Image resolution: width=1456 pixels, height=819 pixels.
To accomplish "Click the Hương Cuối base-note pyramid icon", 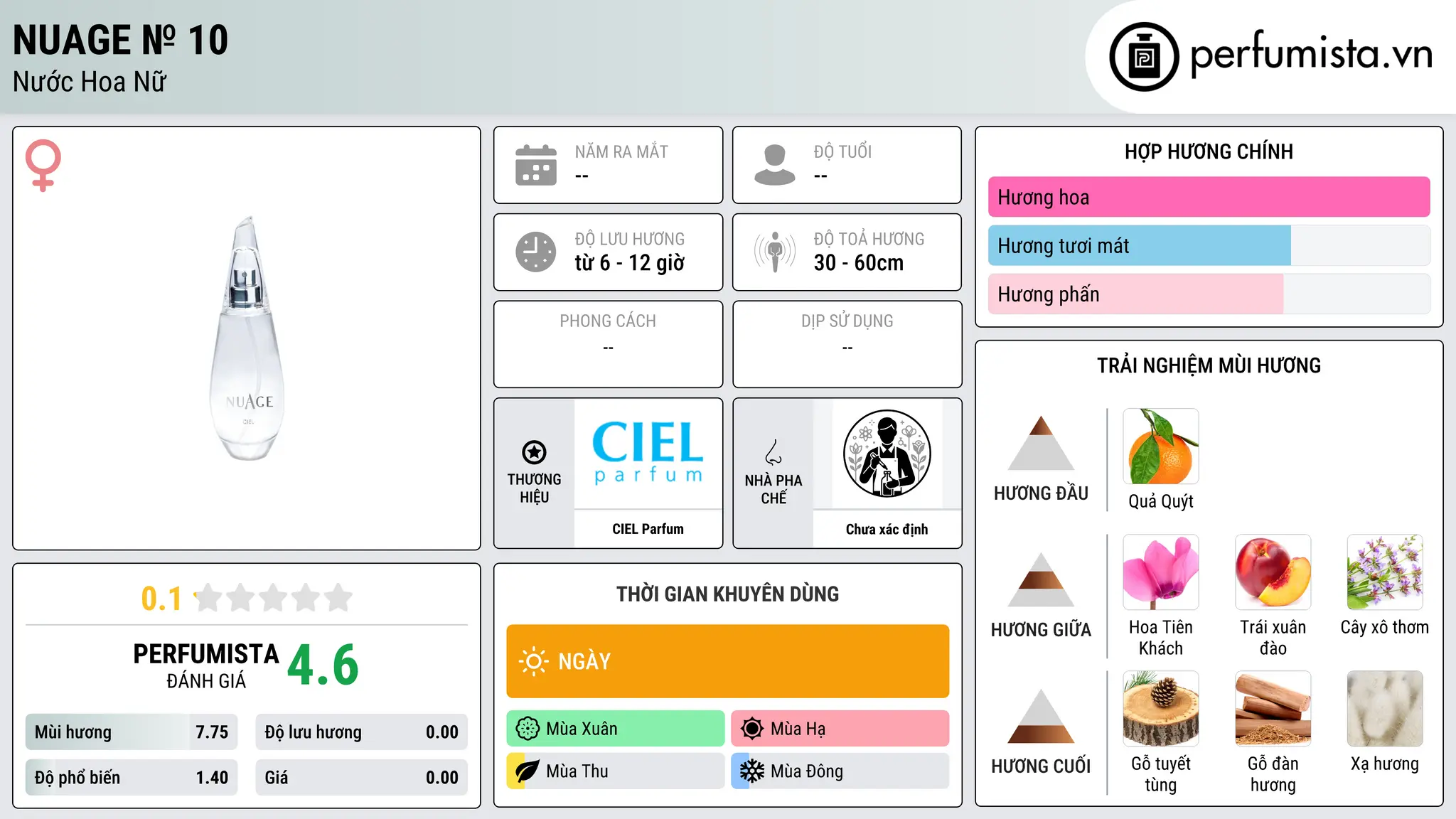I will pyautogui.click(x=1041, y=716).
